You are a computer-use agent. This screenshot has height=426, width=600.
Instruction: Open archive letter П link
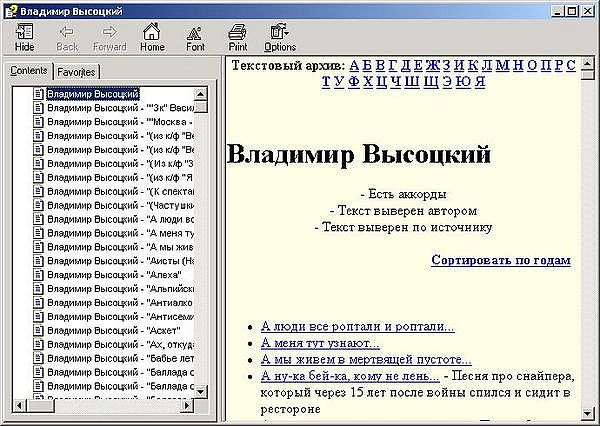click(x=546, y=65)
